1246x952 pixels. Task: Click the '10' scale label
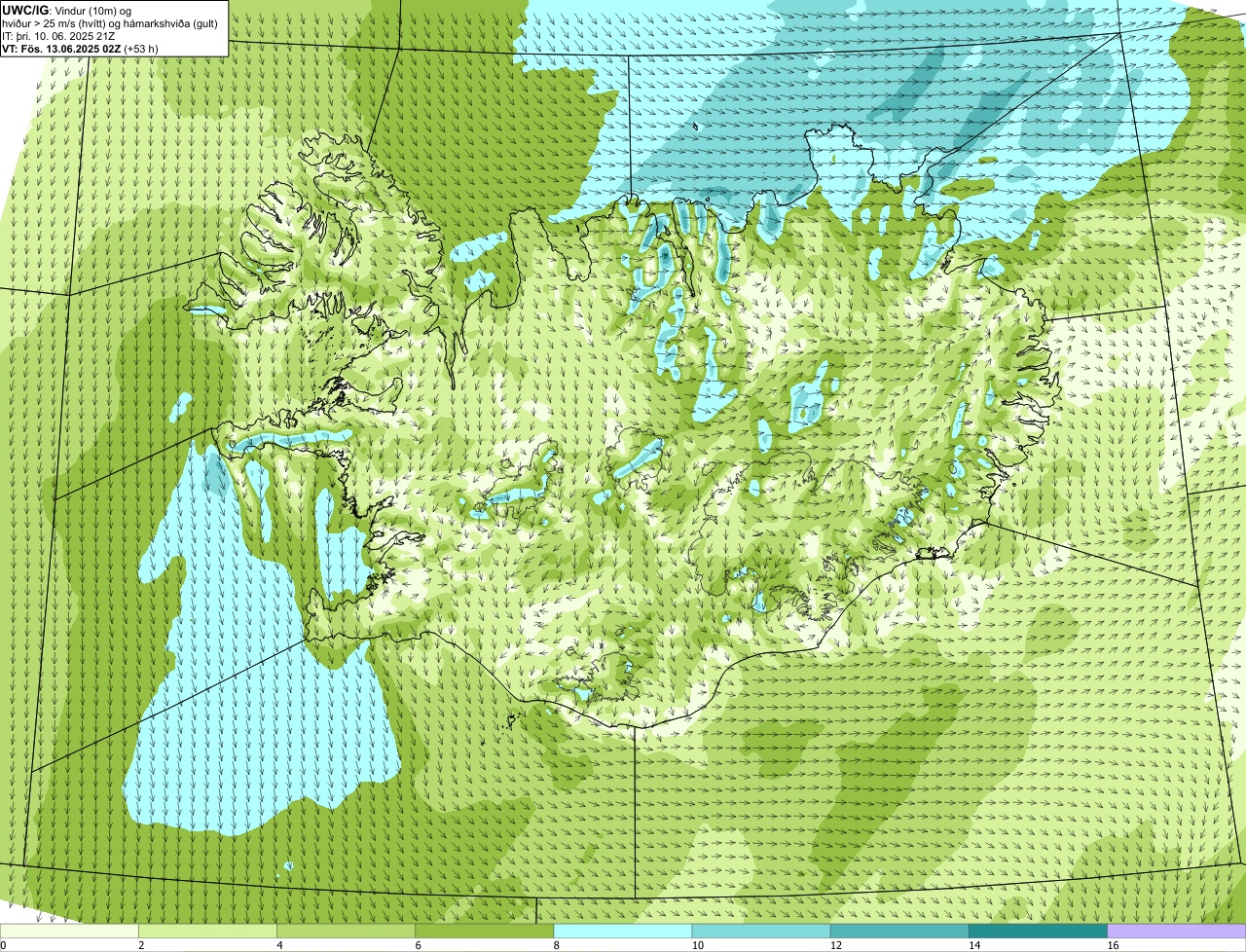click(x=698, y=945)
